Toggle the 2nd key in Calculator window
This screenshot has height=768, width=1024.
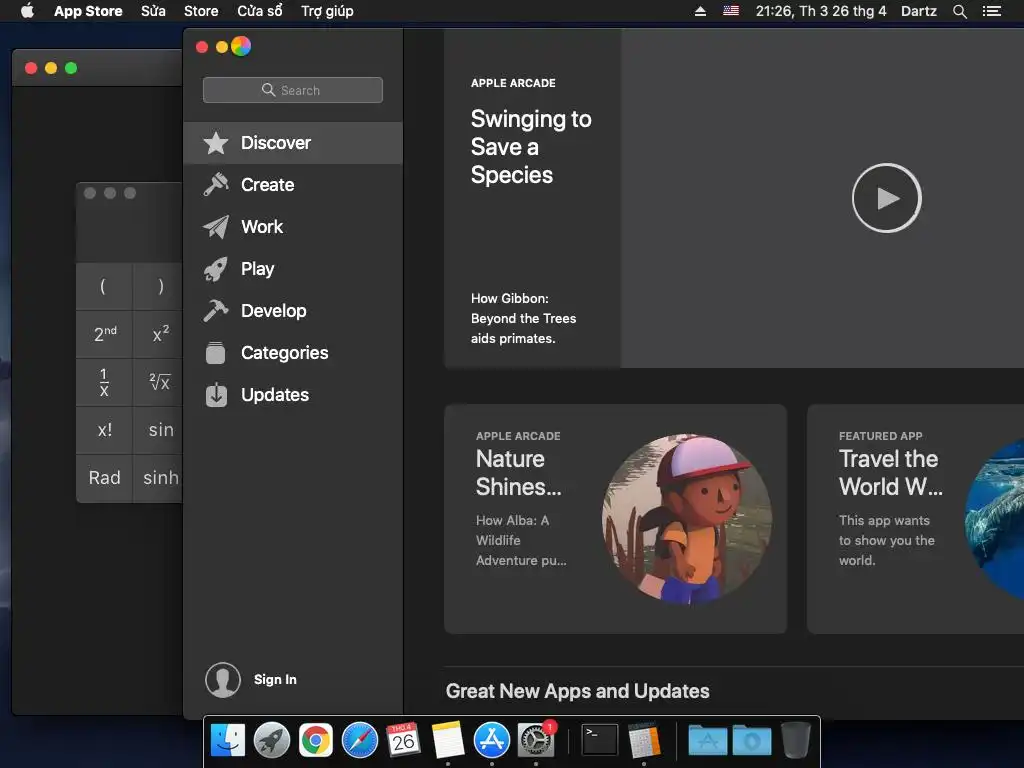[x=104, y=334]
